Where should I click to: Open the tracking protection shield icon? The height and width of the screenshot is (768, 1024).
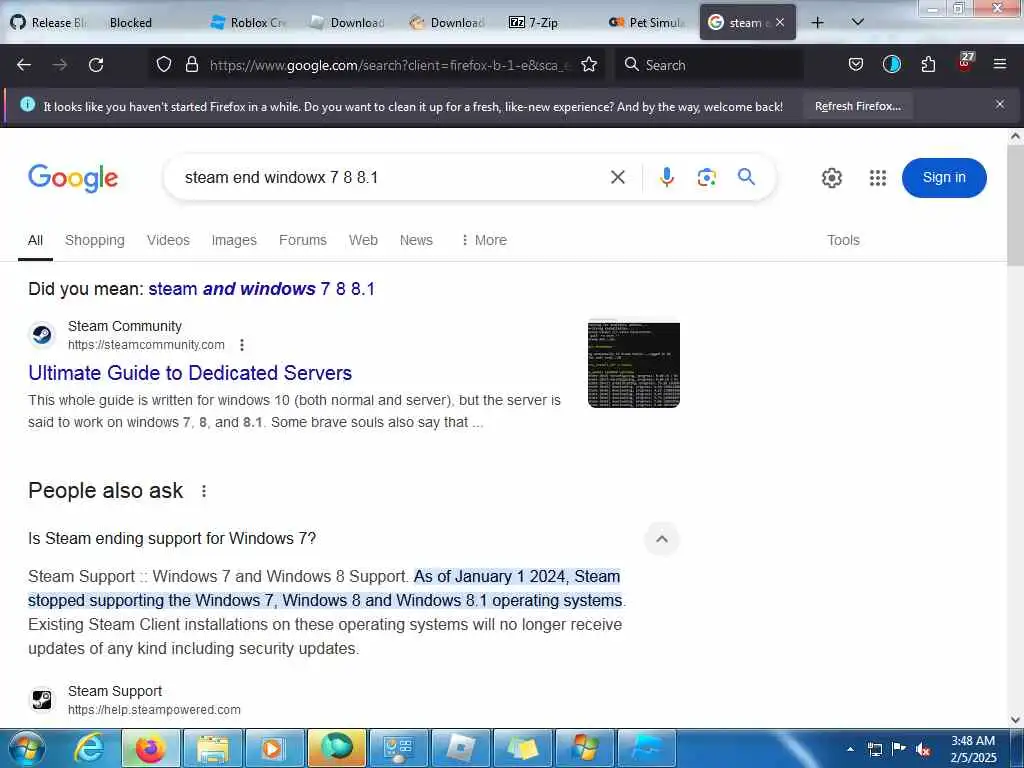(x=164, y=64)
